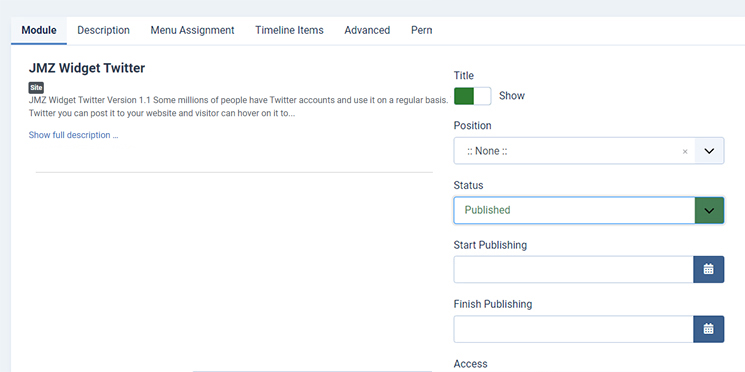Click the Start Publishing label
The image size is (745, 372).
(490, 245)
